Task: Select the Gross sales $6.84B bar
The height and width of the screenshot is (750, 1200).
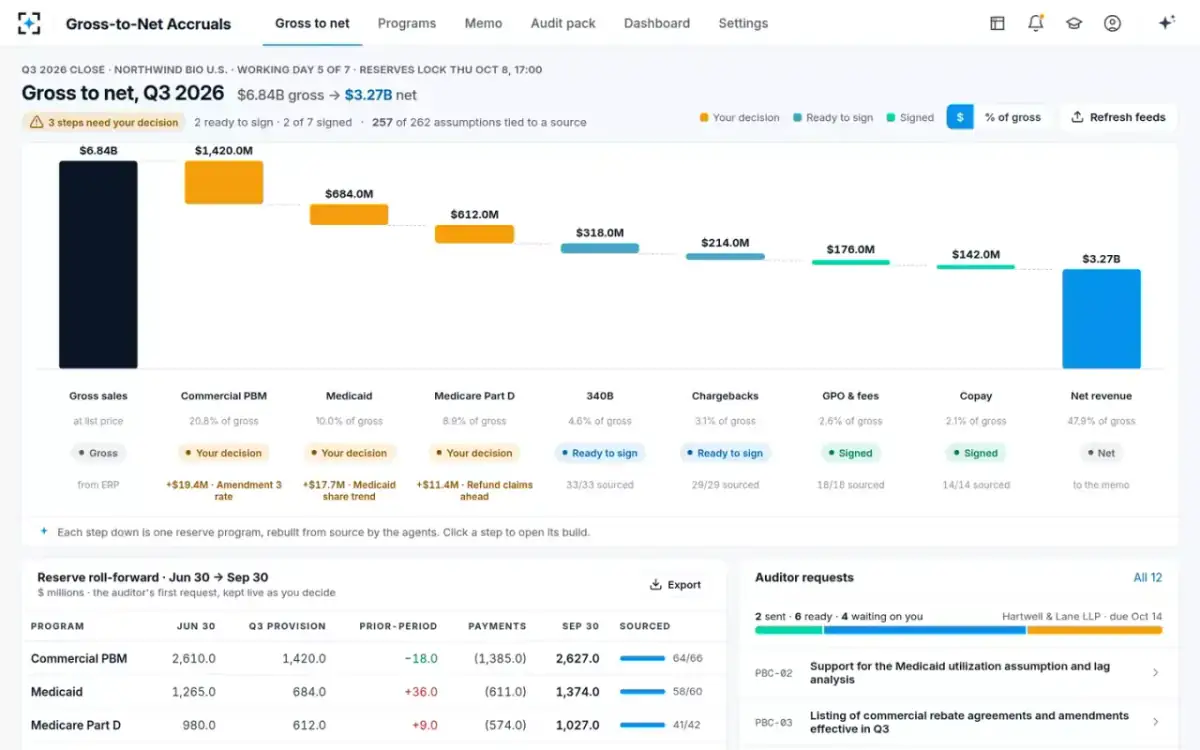Action: click(98, 265)
